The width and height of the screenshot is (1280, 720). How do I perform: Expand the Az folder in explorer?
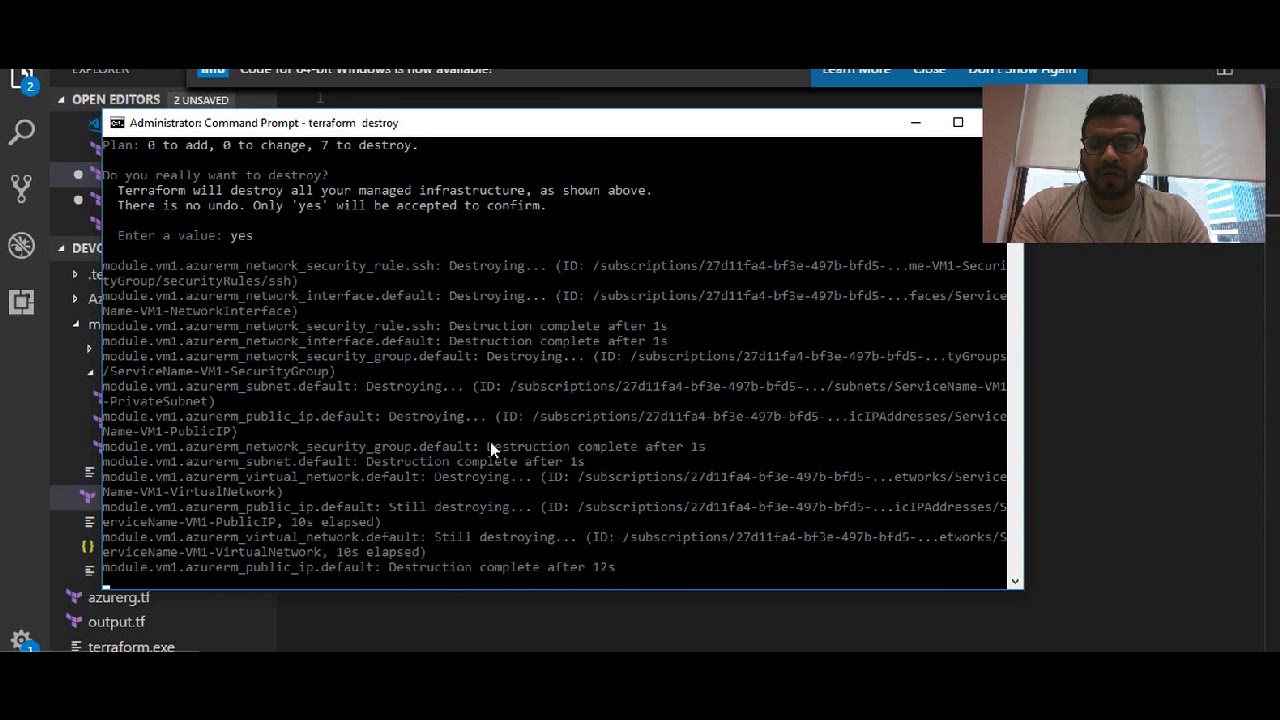(x=75, y=298)
